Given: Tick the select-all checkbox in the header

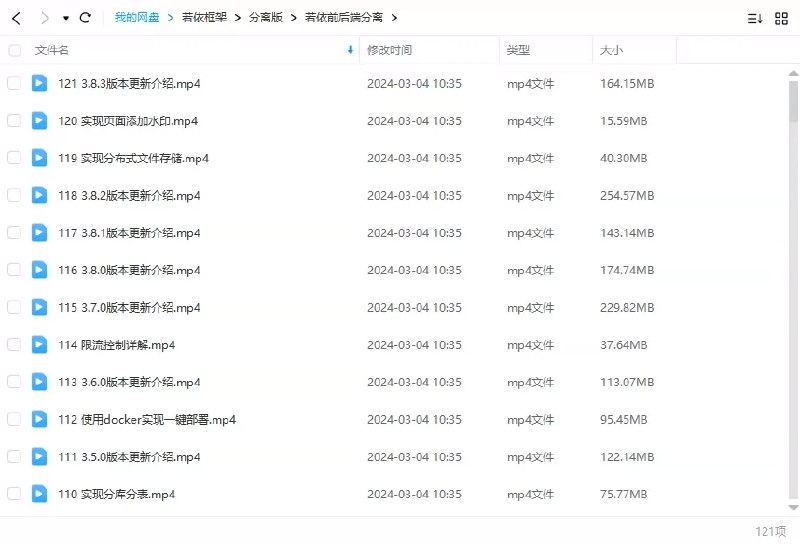Looking at the screenshot, I should pyautogui.click(x=15, y=50).
